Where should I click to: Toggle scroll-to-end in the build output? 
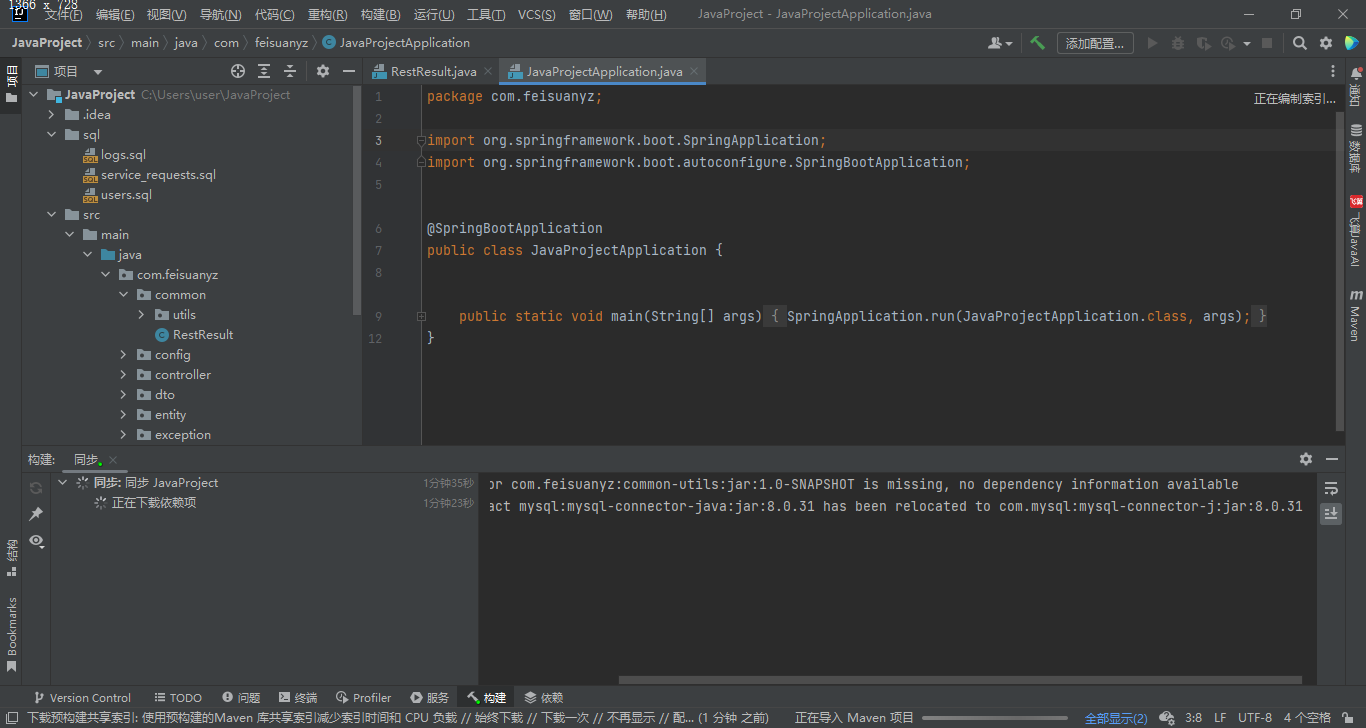pyautogui.click(x=1331, y=513)
